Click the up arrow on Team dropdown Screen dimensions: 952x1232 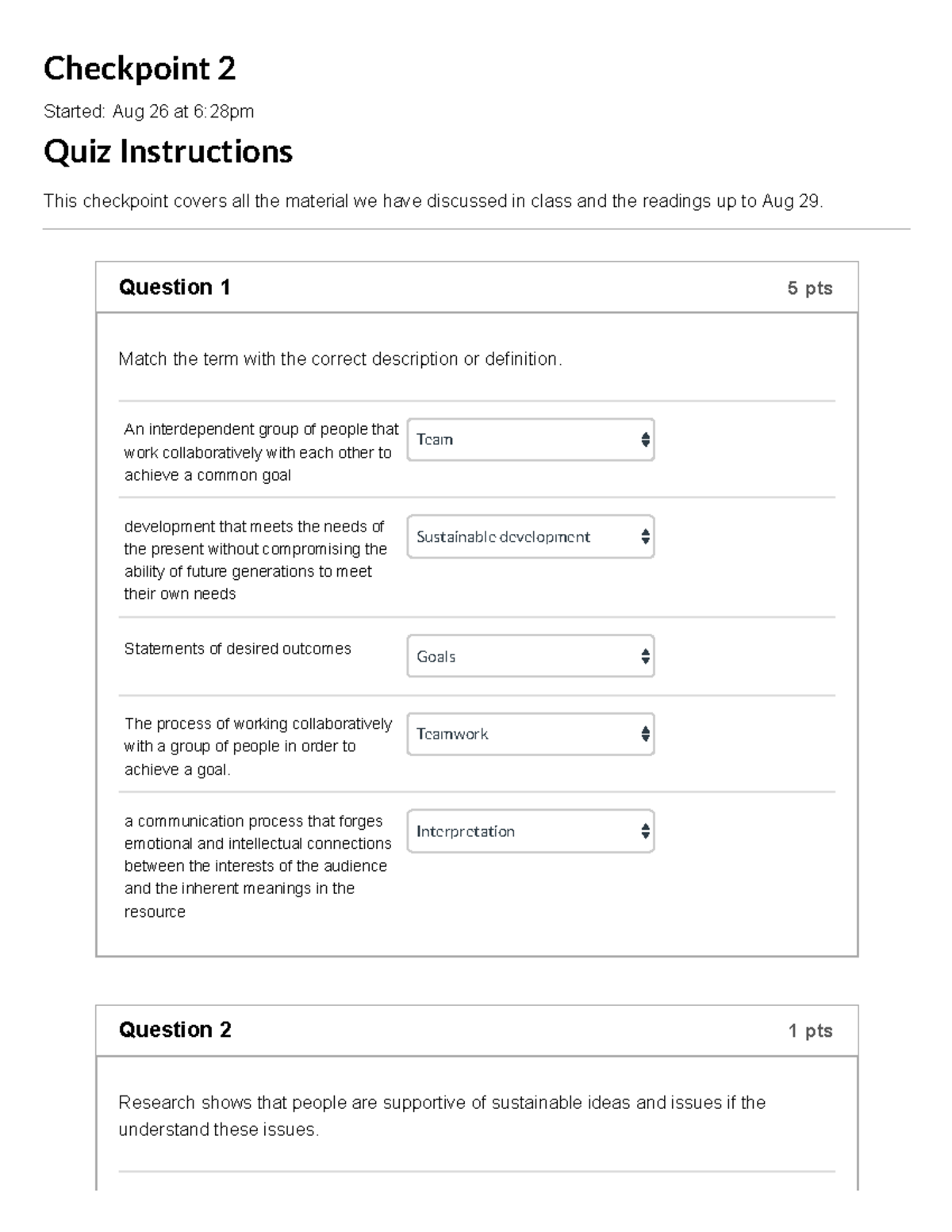[x=644, y=436]
